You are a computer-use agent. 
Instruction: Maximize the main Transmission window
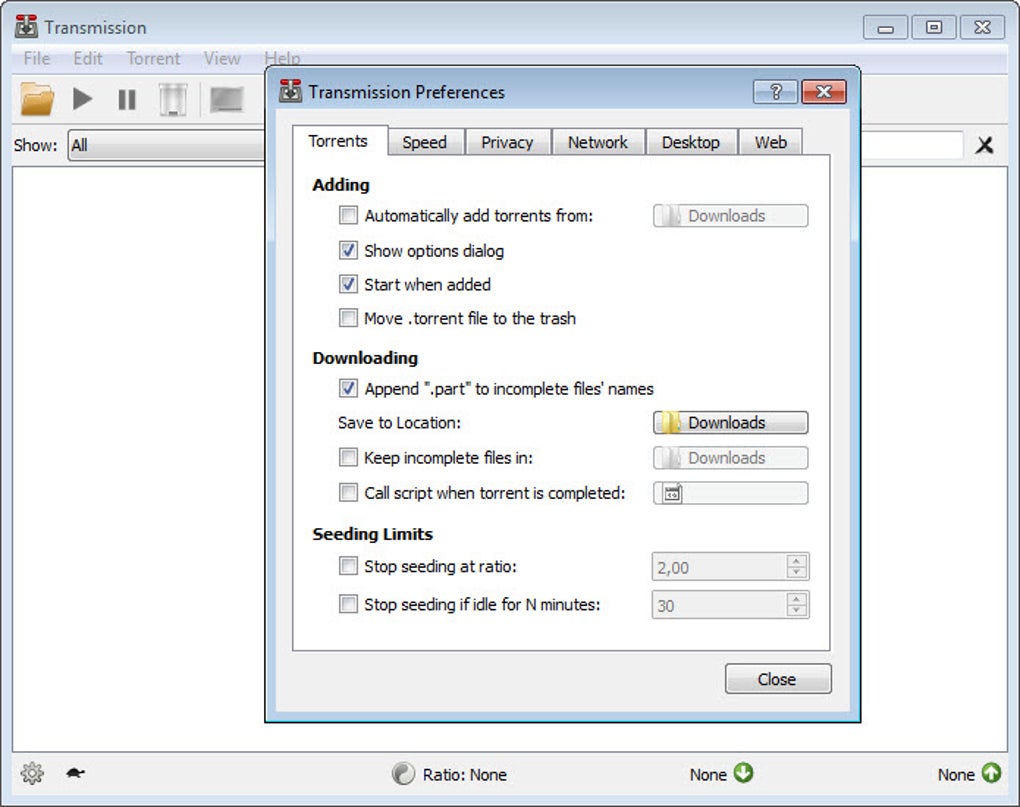point(933,28)
